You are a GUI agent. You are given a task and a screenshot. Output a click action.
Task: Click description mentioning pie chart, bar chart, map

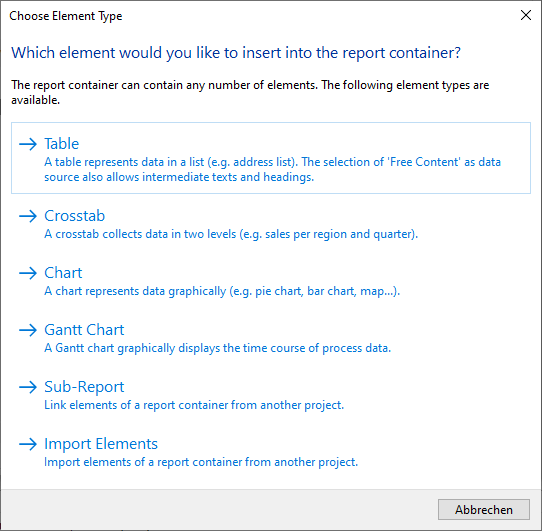[222, 291]
